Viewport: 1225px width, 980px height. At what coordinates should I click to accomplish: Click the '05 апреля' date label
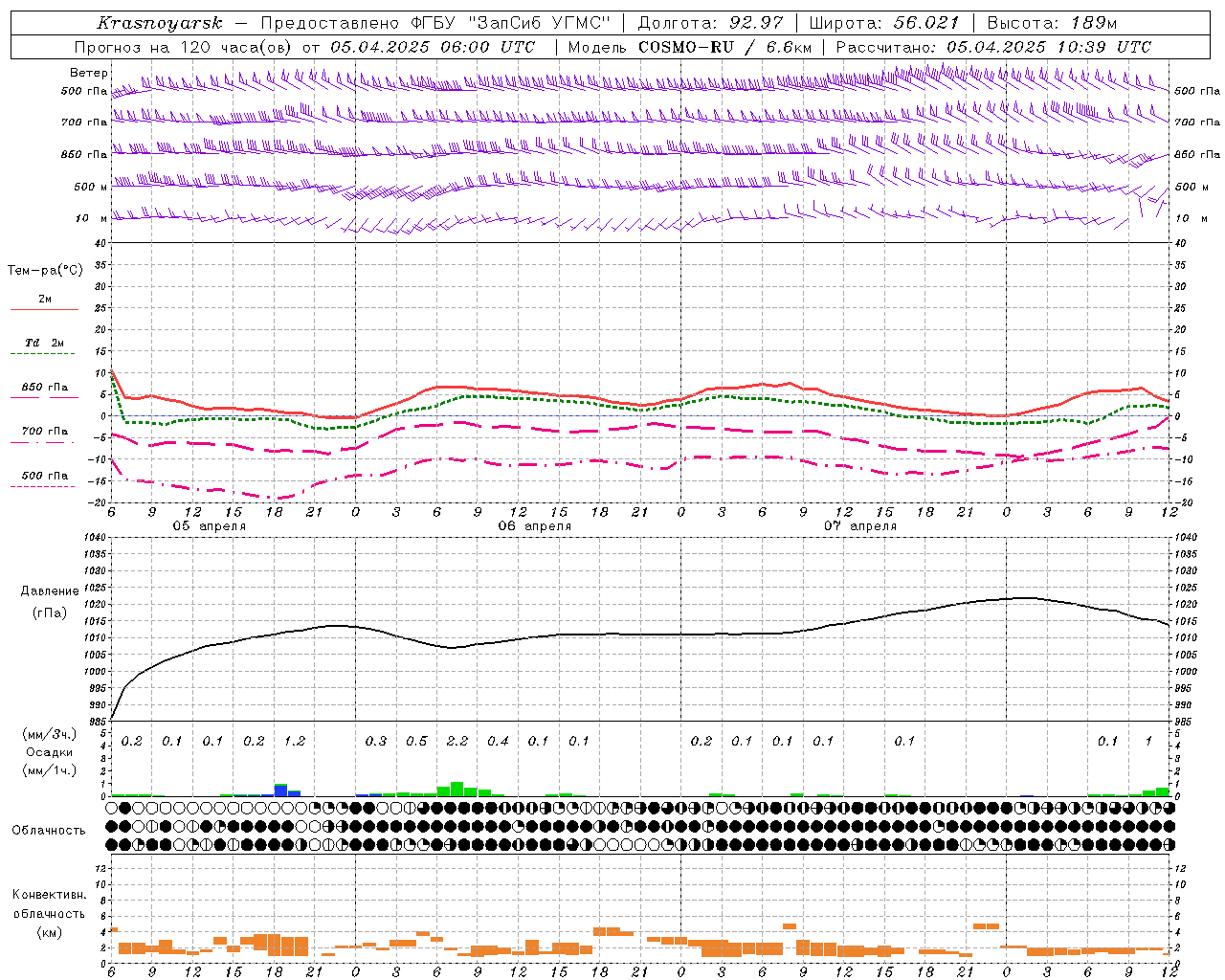pos(209,526)
